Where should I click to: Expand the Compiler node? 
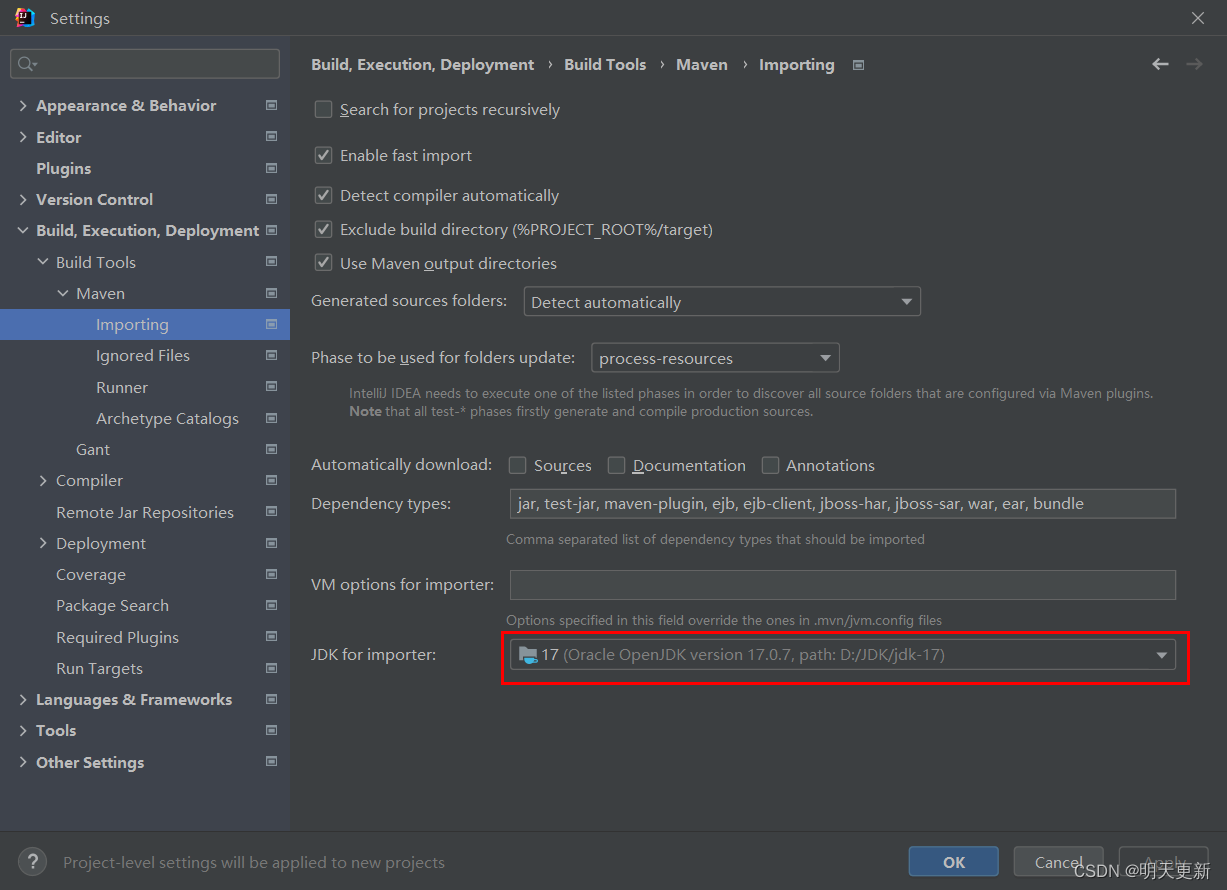tap(43, 480)
